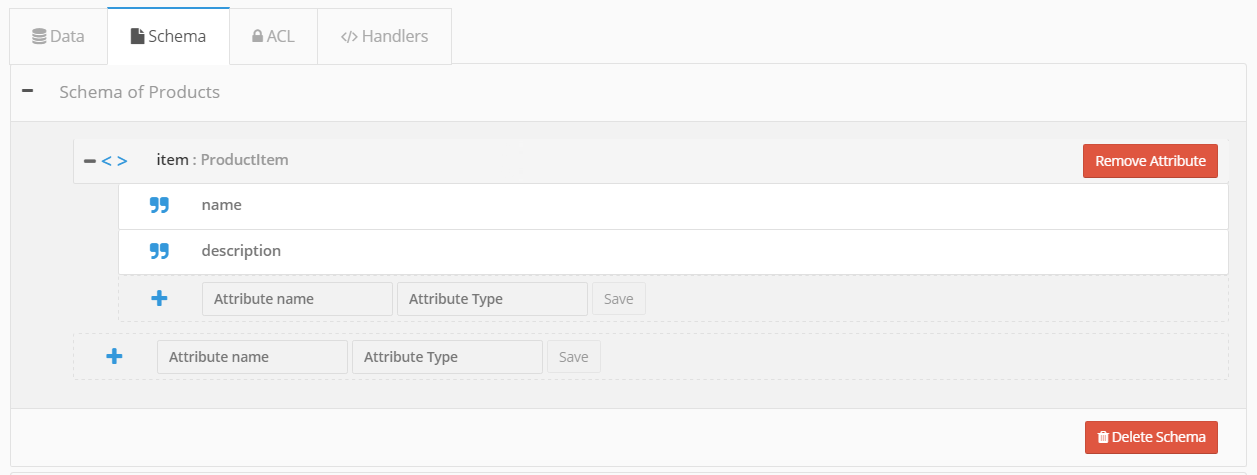Click the nested blue plus icon under description
The width and height of the screenshot is (1257, 475).
point(159,298)
